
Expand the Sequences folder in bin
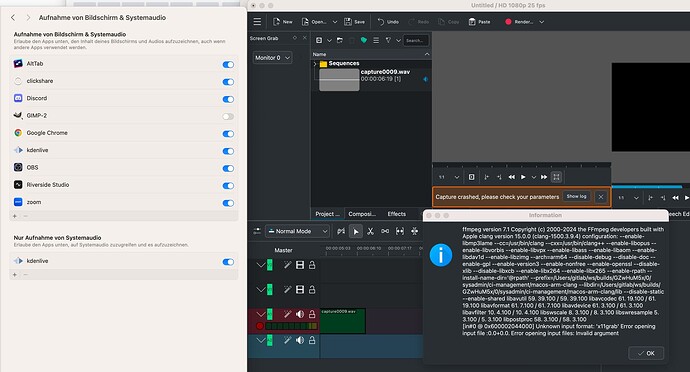point(315,64)
